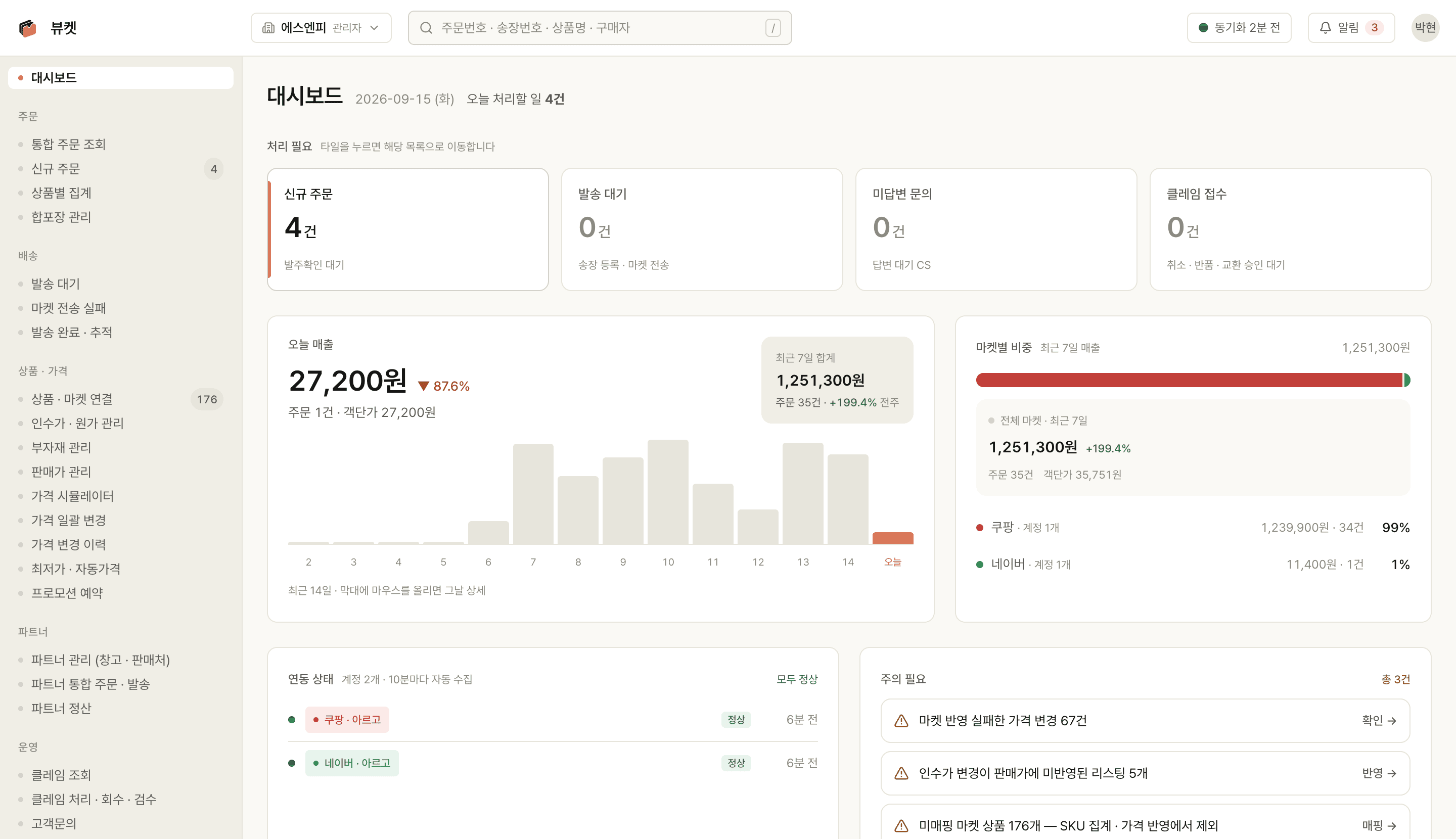Click the magnifier search icon

pos(426,28)
